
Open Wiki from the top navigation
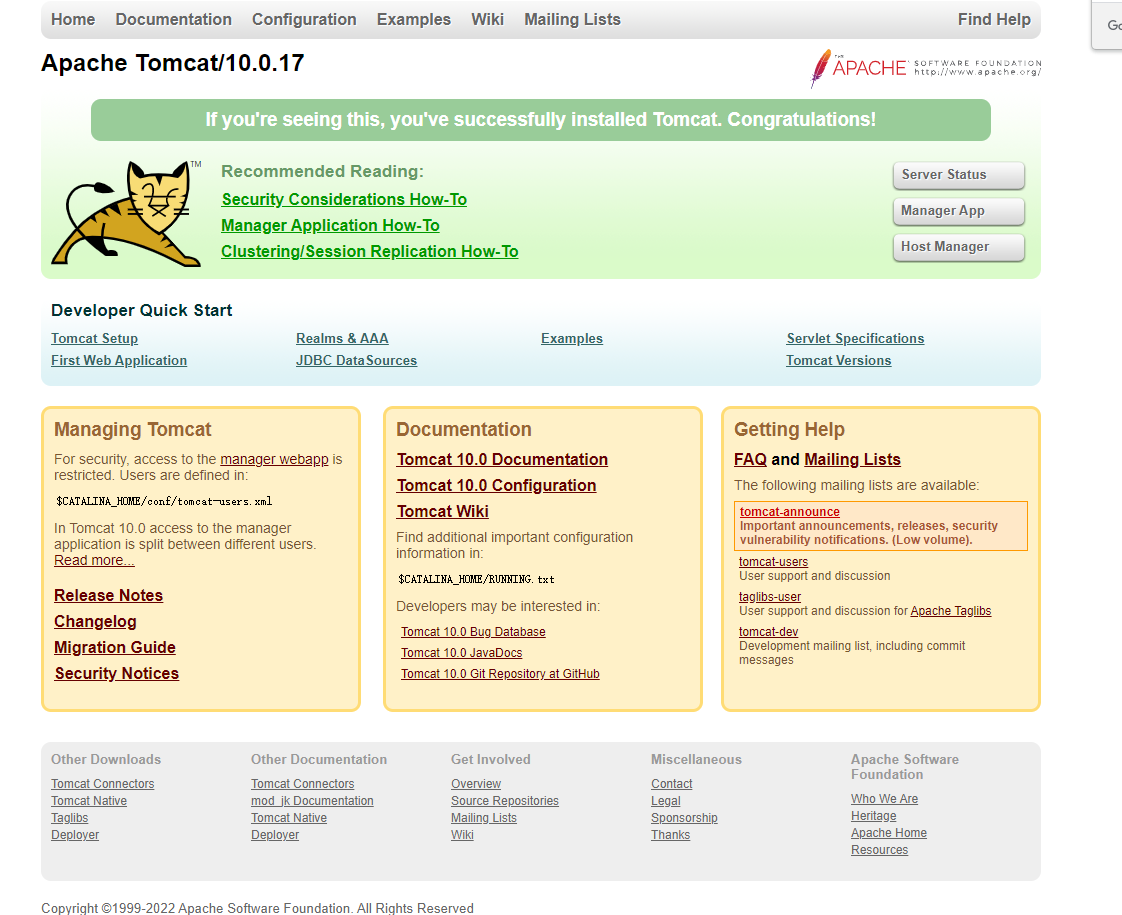pyautogui.click(x=487, y=19)
